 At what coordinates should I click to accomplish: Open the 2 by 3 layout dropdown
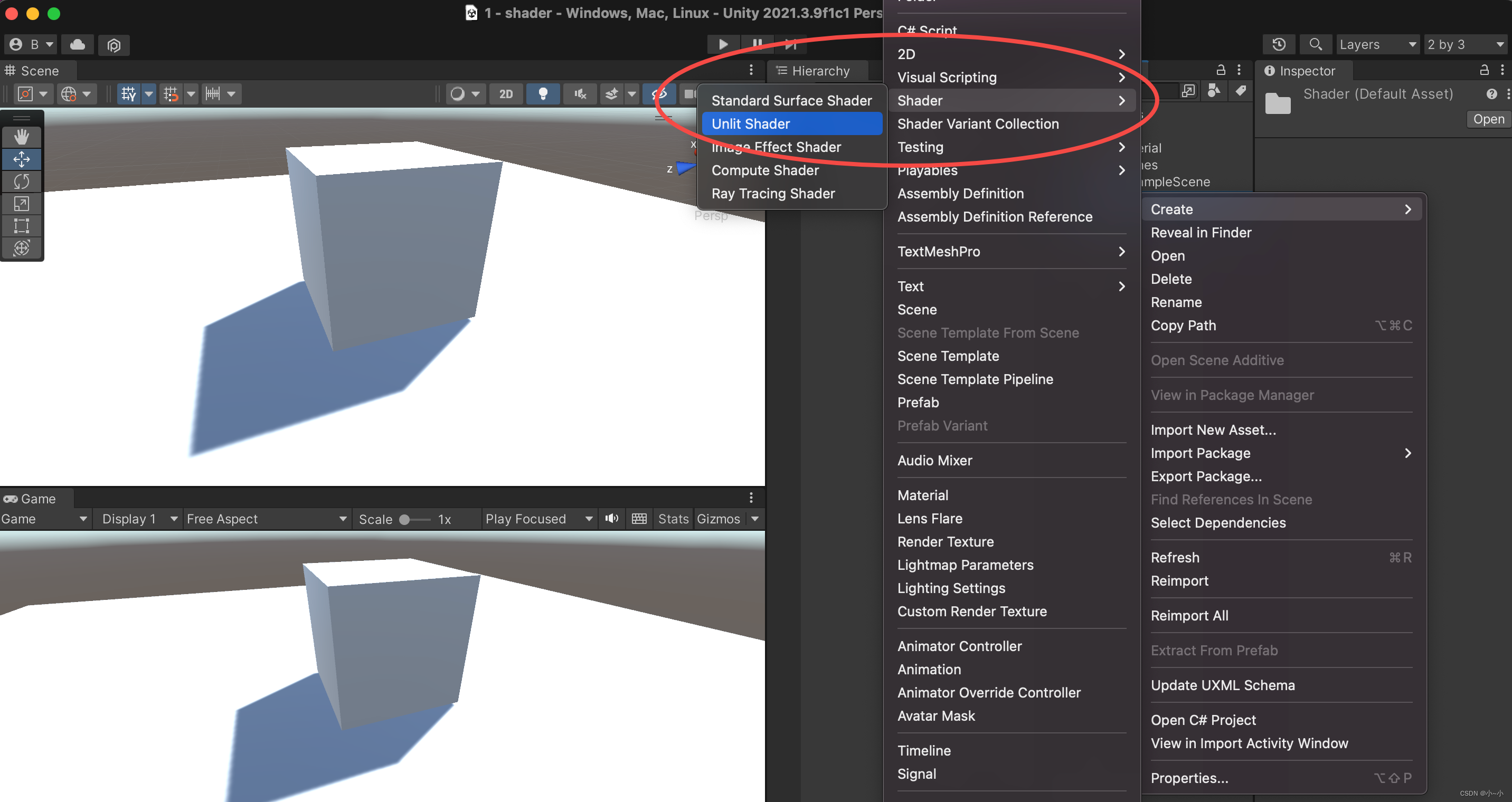pyautogui.click(x=1464, y=44)
